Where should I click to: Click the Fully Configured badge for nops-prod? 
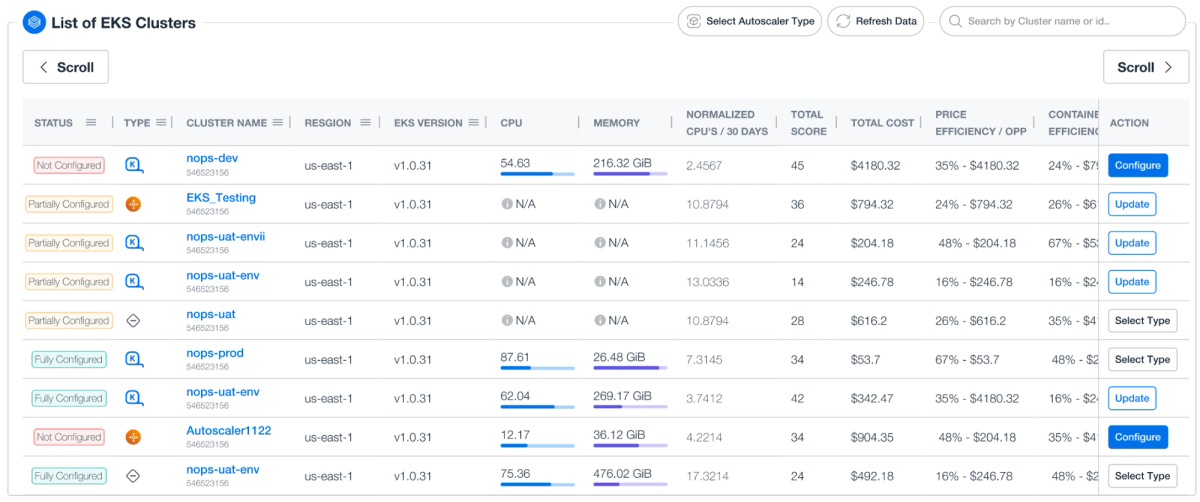(69, 360)
